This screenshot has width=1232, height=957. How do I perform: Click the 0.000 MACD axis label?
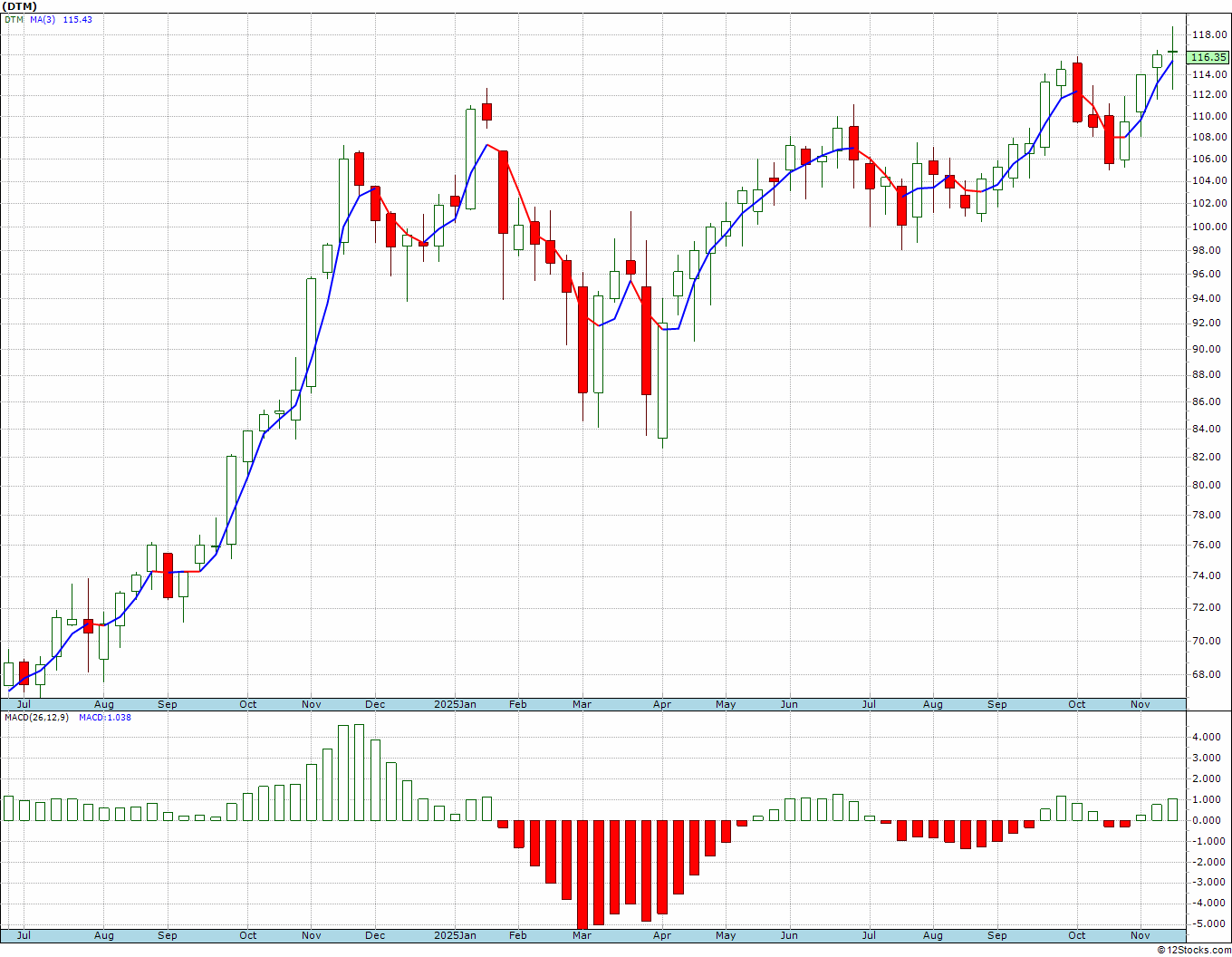(1208, 820)
